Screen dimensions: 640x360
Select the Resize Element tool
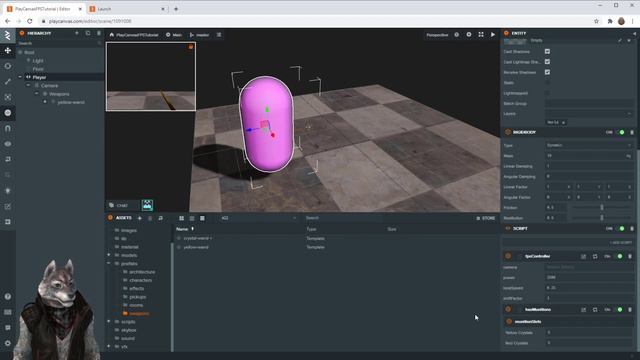click(8, 97)
